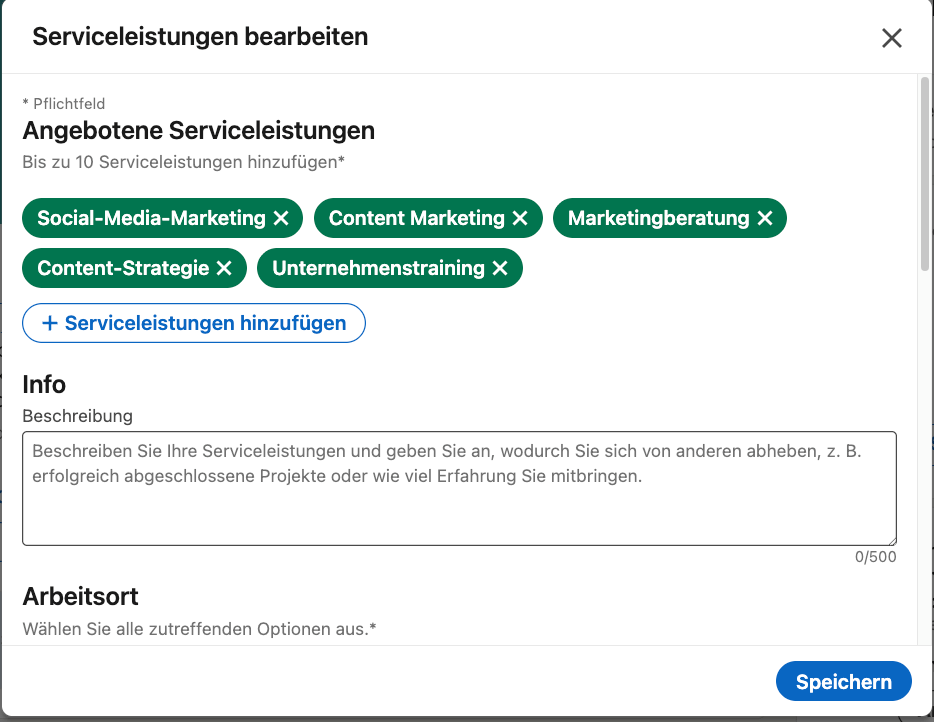Screen dimensions: 934x722
Task: Remove Social-Media-Marketing via its X icon
Action: [281, 218]
